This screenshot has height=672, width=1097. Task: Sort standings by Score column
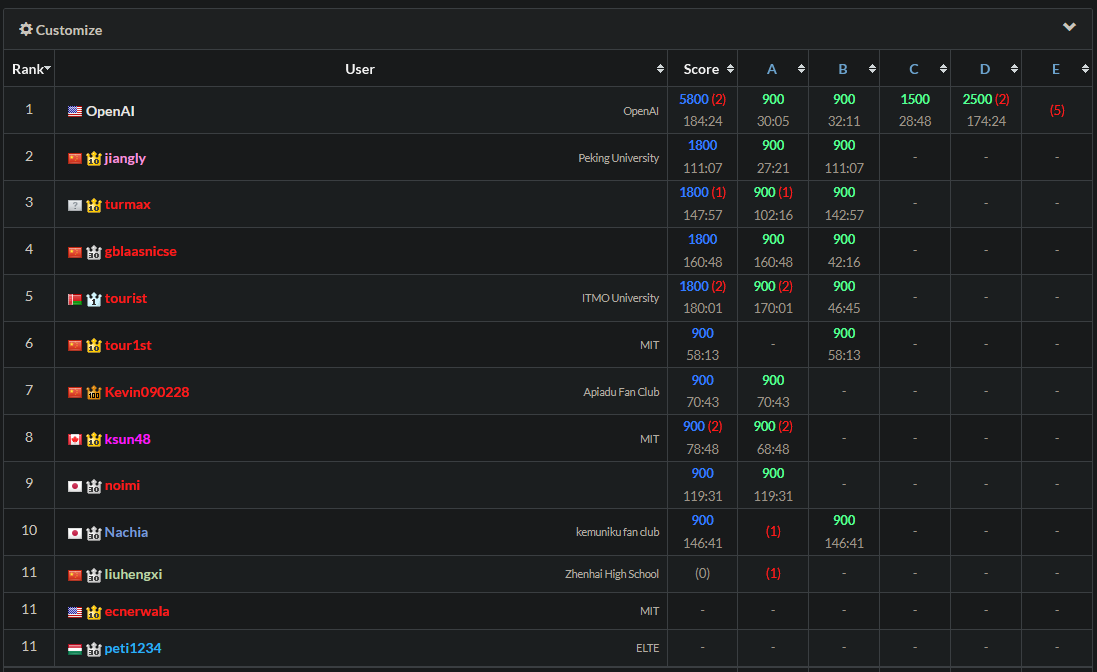730,69
